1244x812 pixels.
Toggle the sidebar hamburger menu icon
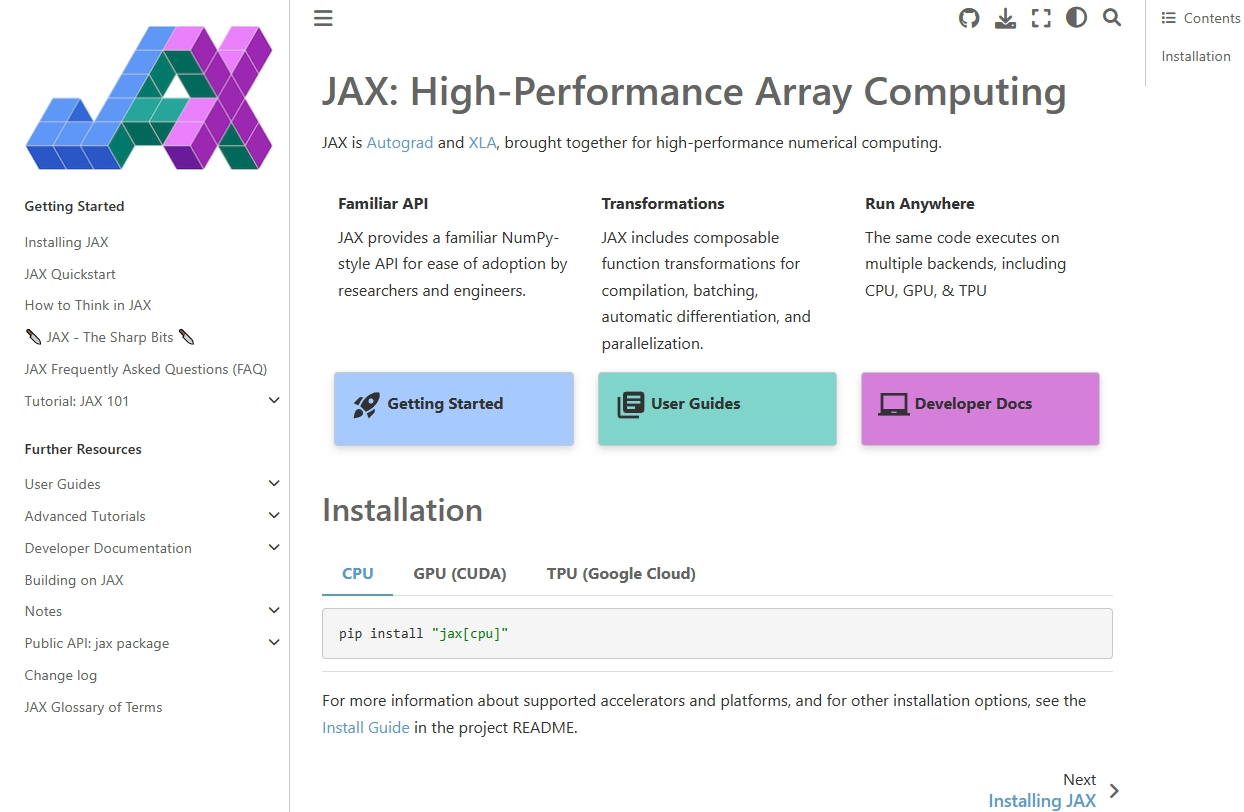click(x=323, y=18)
